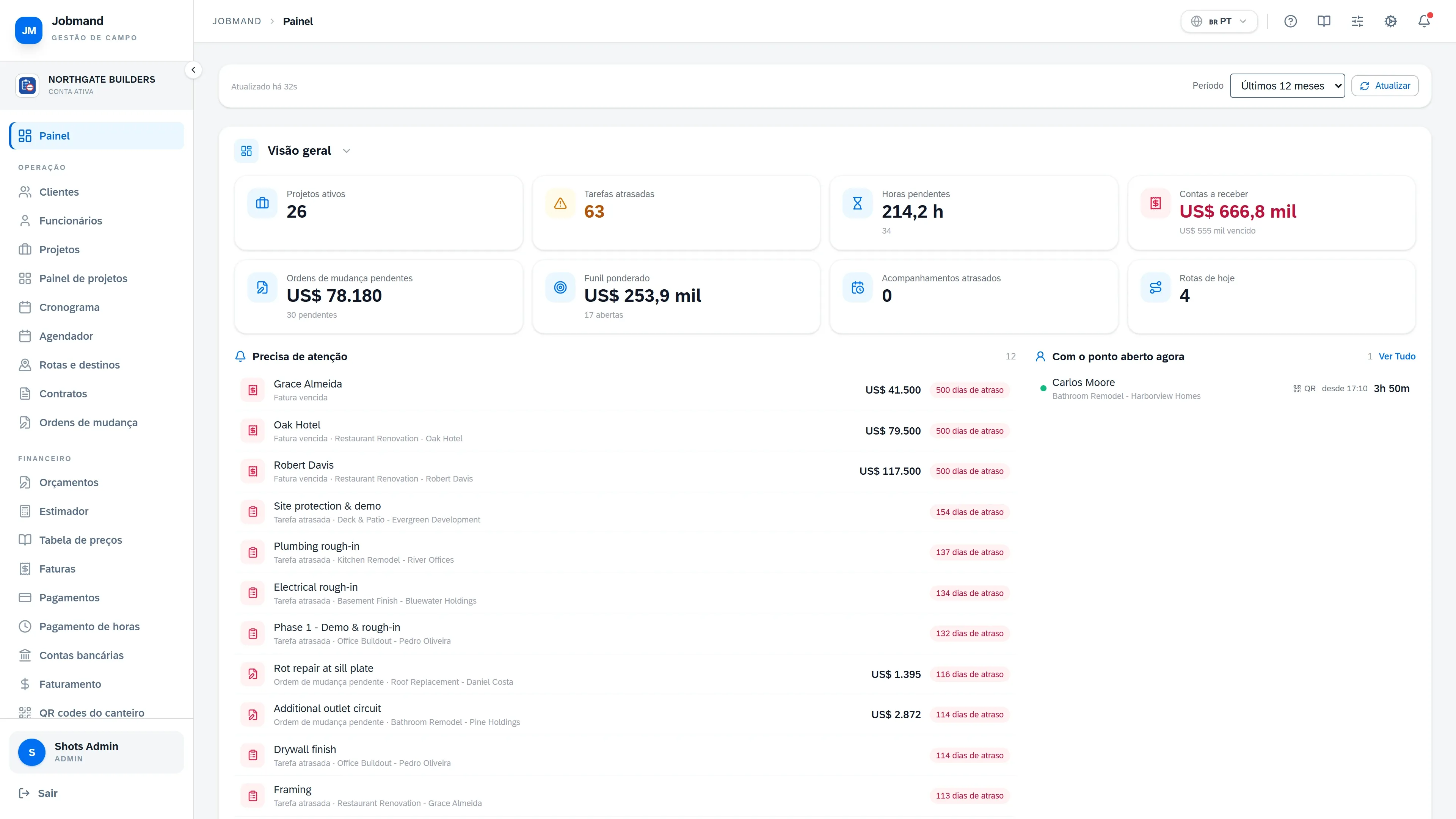Viewport: 1456px width, 819px height.
Task: Open the Framing task row
Action: click(624, 796)
